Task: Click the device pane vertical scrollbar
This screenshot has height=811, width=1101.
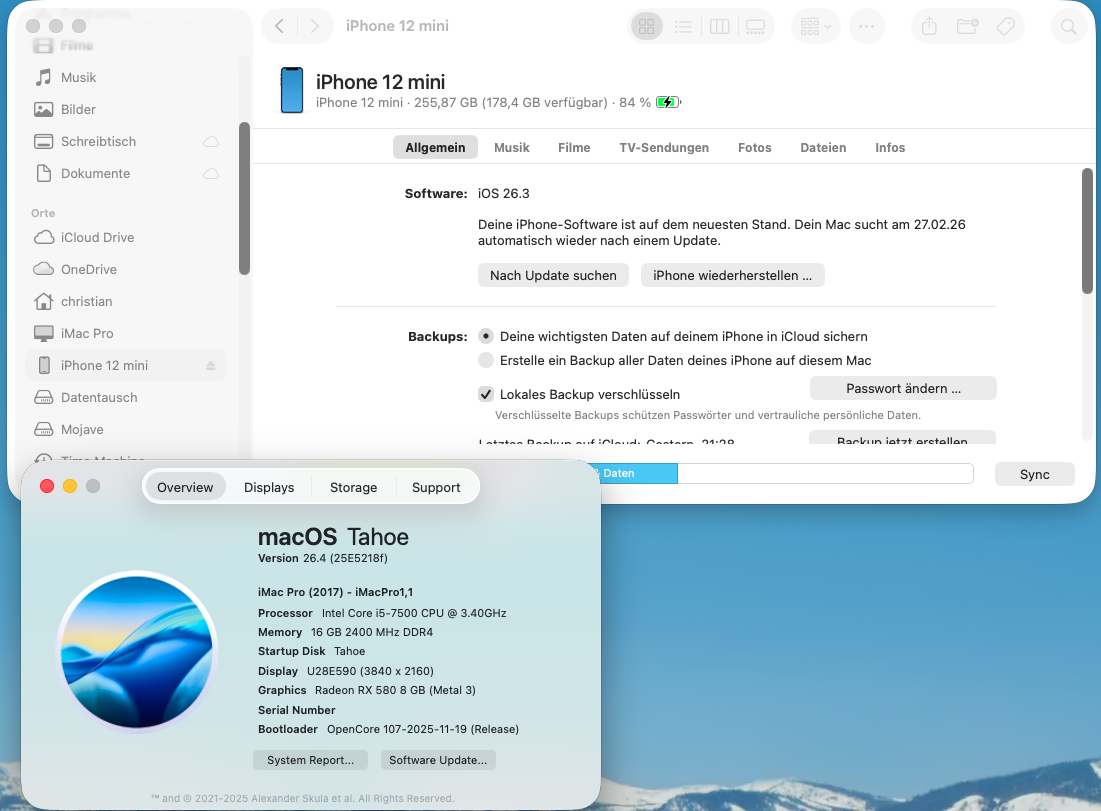Action: click(x=1087, y=230)
